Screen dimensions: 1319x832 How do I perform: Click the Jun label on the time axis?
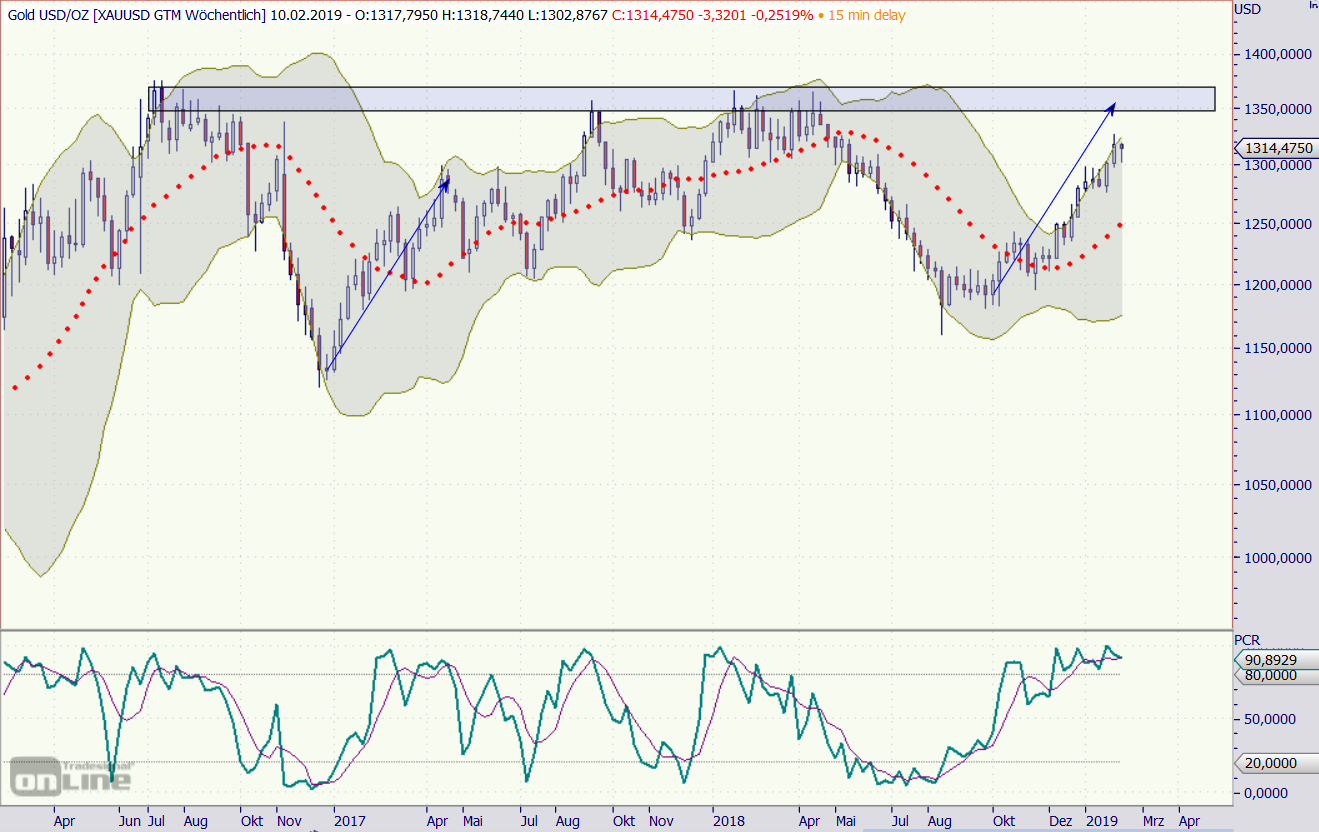pyautogui.click(x=129, y=821)
